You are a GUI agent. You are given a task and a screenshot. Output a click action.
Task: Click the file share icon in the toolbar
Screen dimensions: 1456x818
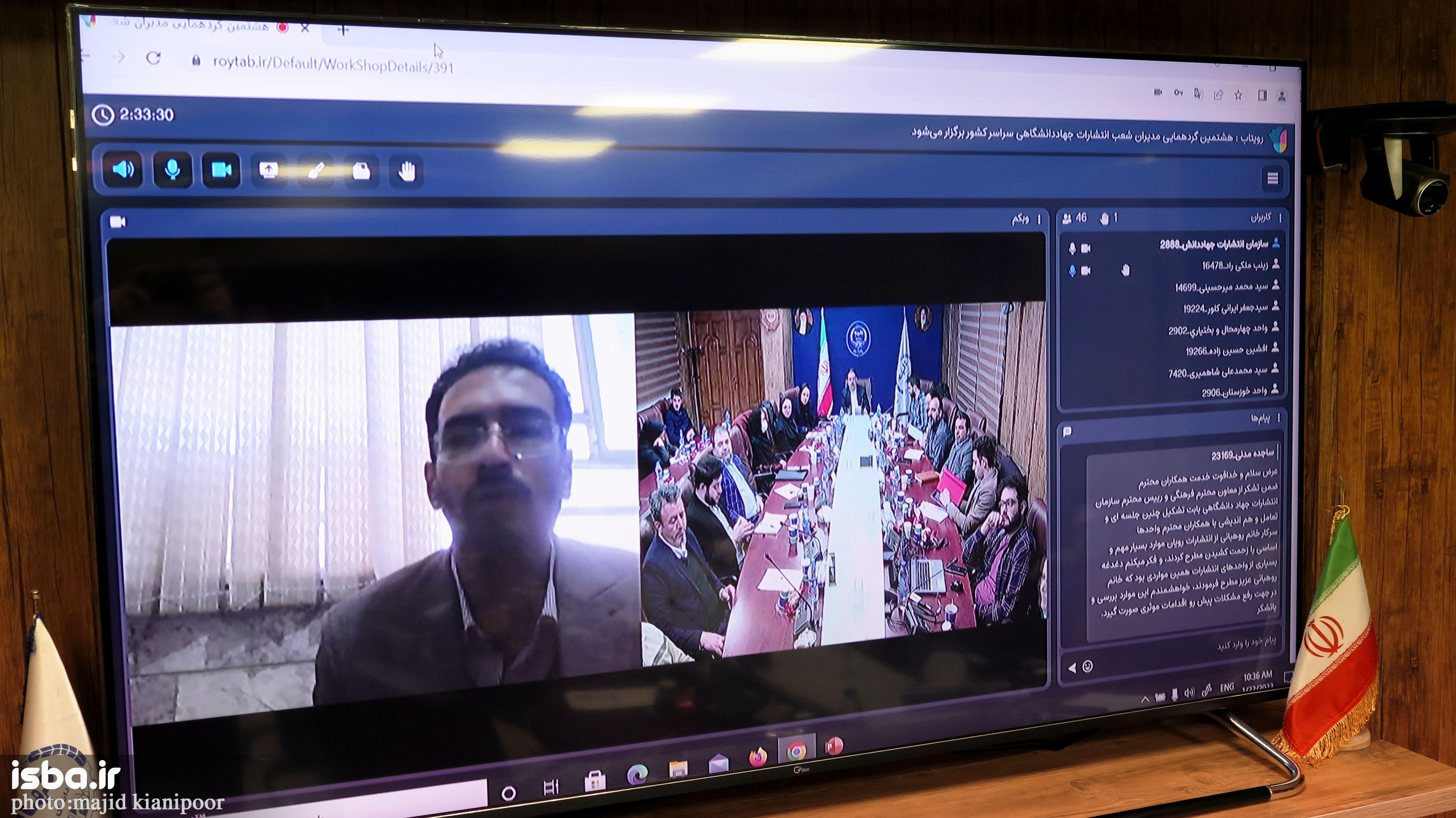coord(361,171)
